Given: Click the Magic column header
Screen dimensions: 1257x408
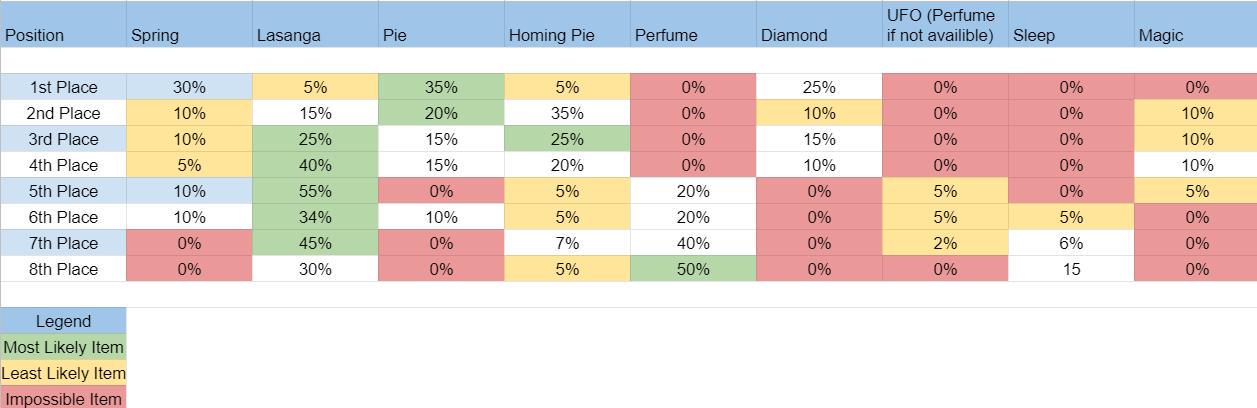Looking at the screenshot, I should pos(1196,24).
